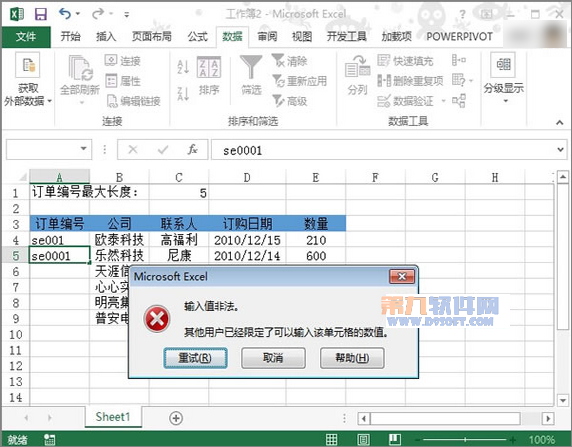Click Insert Function fx button

tap(193, 149)
